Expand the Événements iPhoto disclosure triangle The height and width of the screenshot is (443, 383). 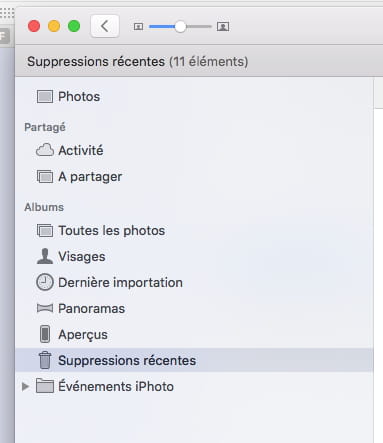pyautogui.click(x=25, y=387)
